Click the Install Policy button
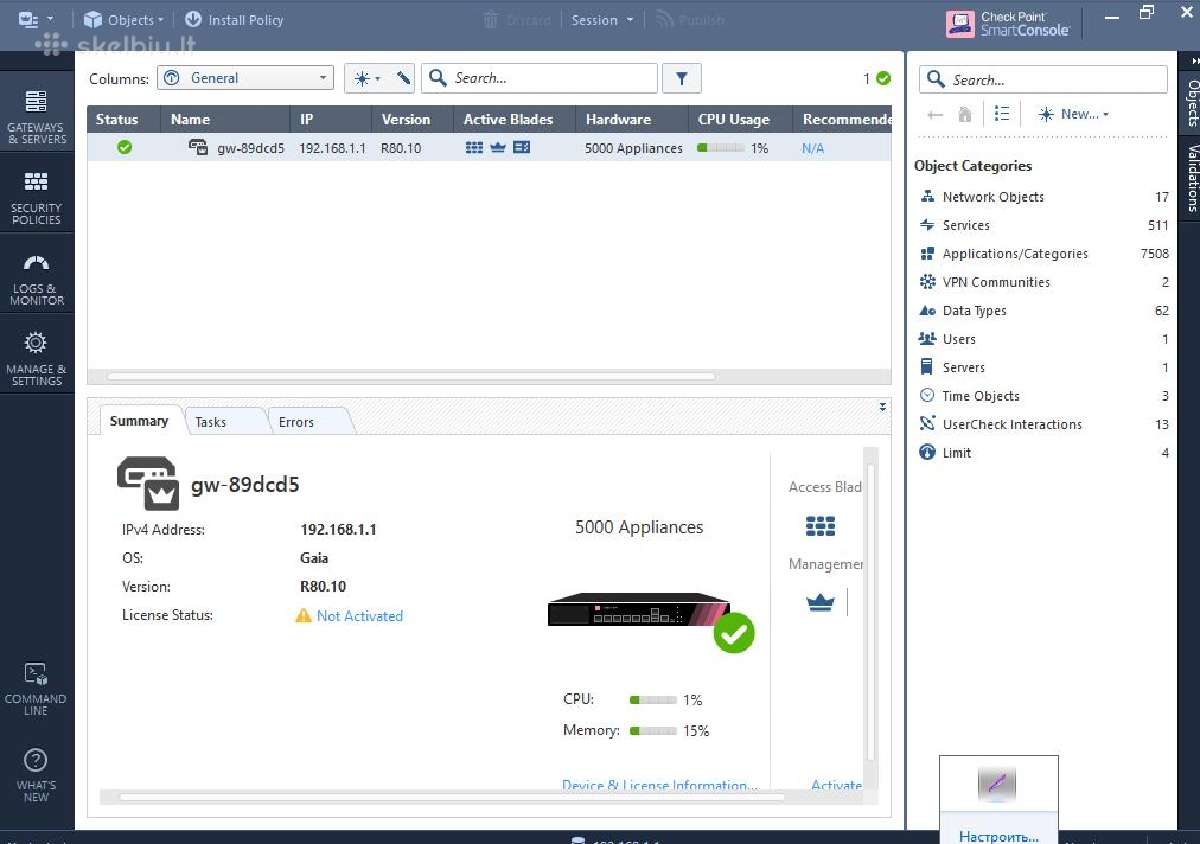This screenshot has width=1200, height=844. point(233,20)
